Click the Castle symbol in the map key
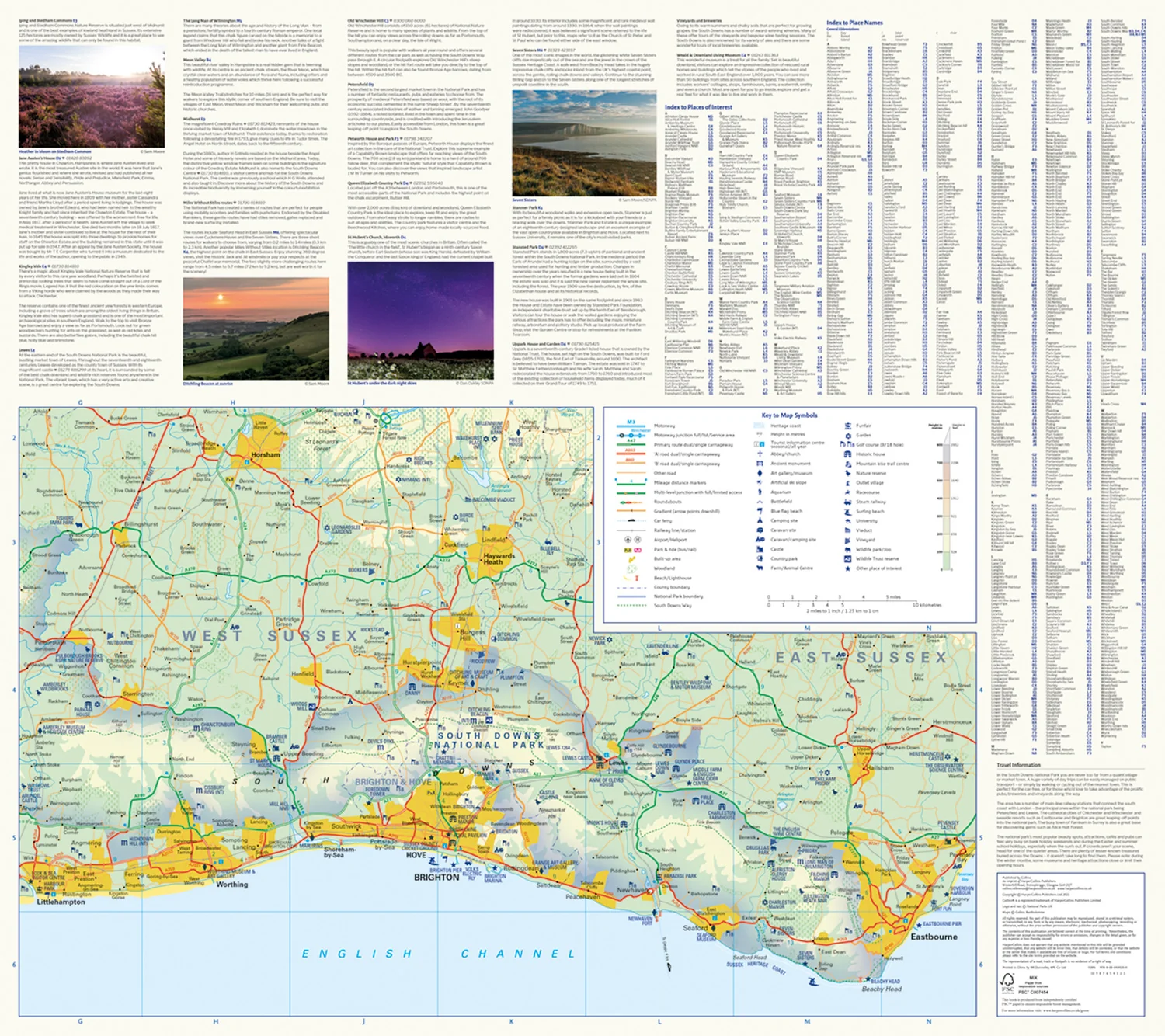Screen dimensions: 1165x1036 coord(760,549)
